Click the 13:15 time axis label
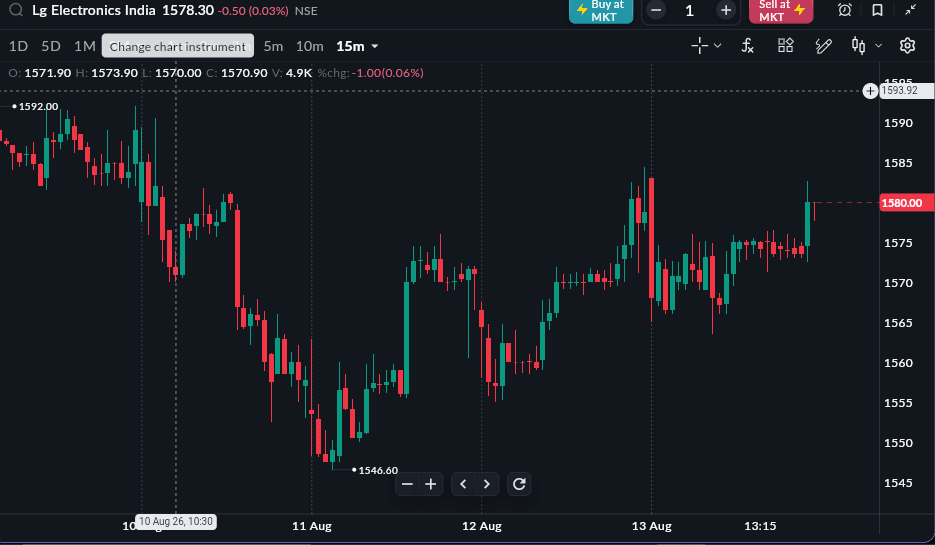This screenshot has height=545, width=935. point(760,526)
